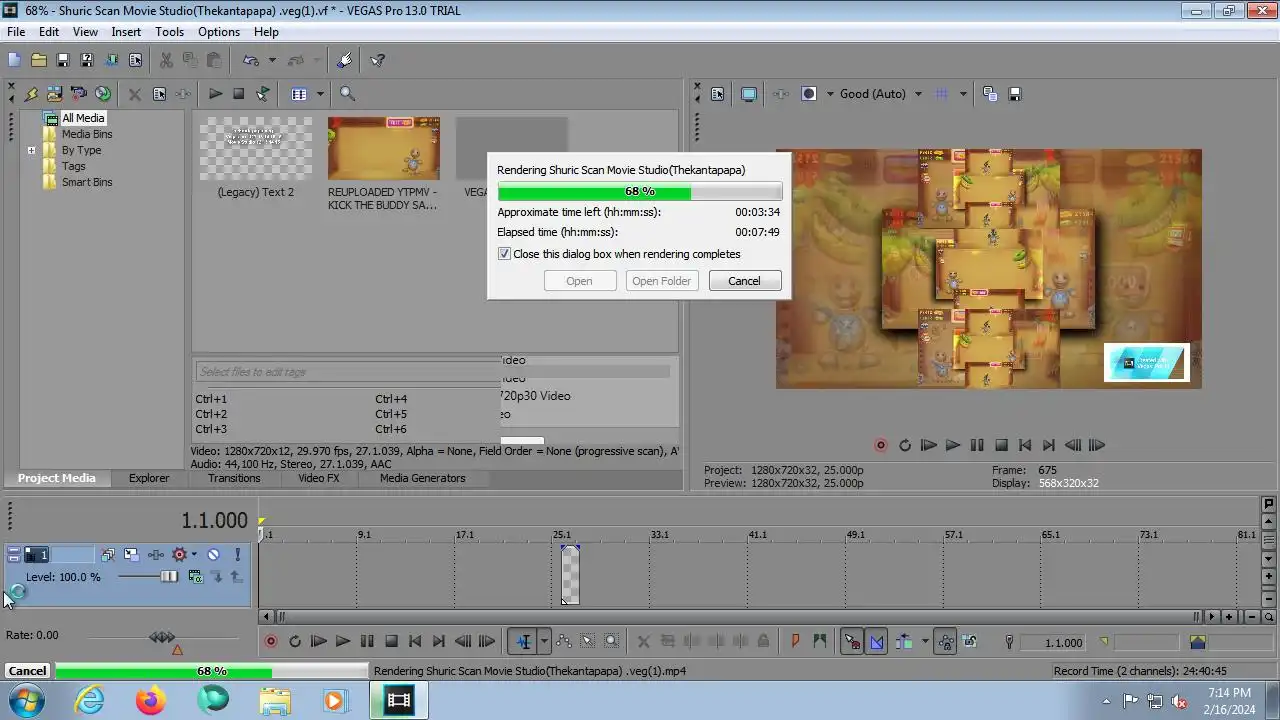Click the Rate scrub control slider
The width and height of the screenshot is (1280, 720).
click(162, 637)
